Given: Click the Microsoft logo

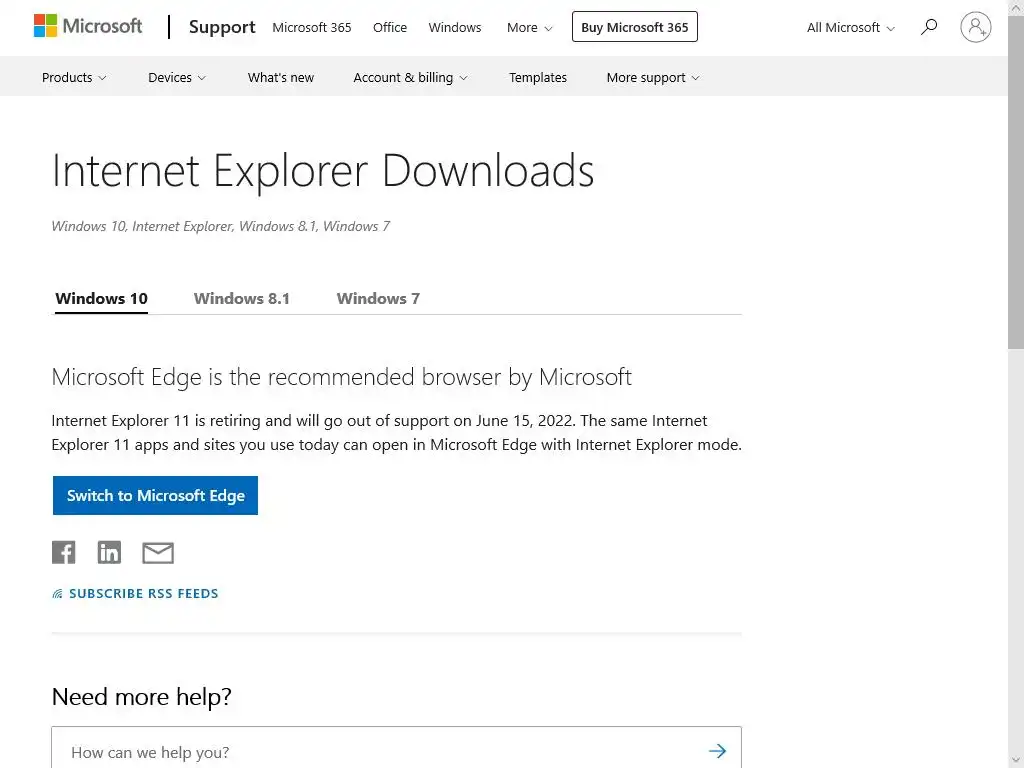Looking at the screenshot, I should [88, 27].
